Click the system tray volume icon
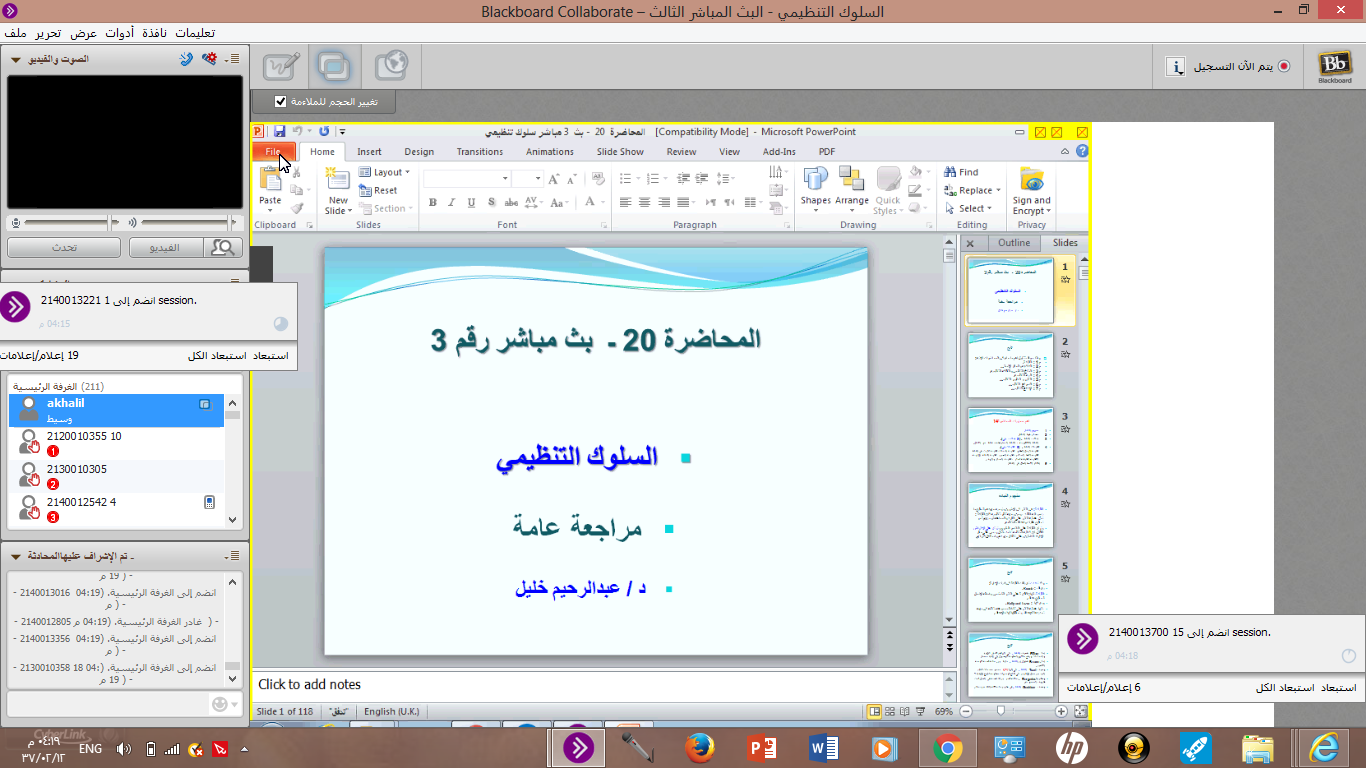The image size is (1366, 768). 123,748
